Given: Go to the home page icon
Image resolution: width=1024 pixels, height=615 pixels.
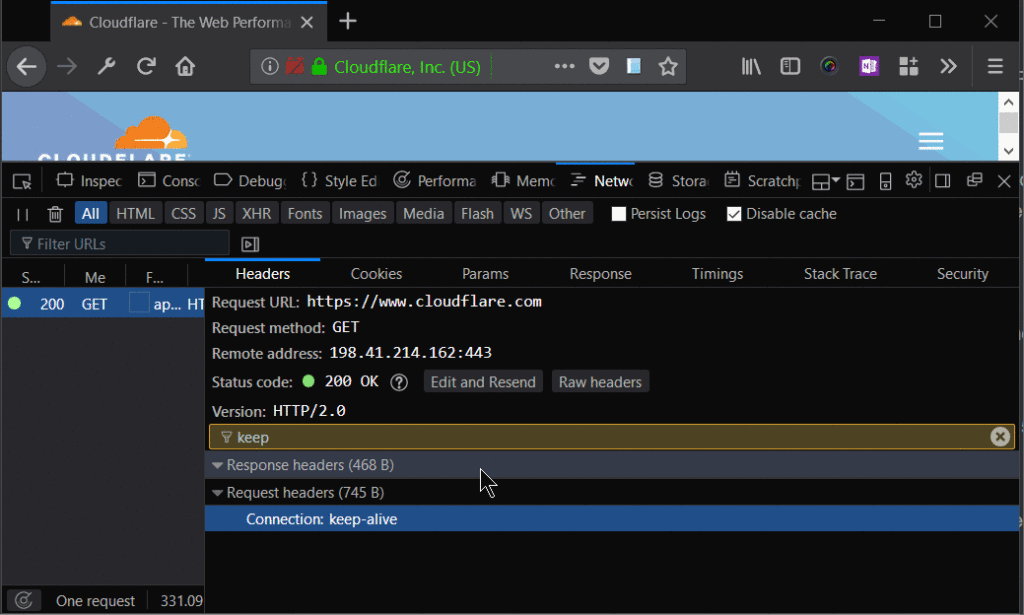Looking at the screenshot, I should [185, 67].
